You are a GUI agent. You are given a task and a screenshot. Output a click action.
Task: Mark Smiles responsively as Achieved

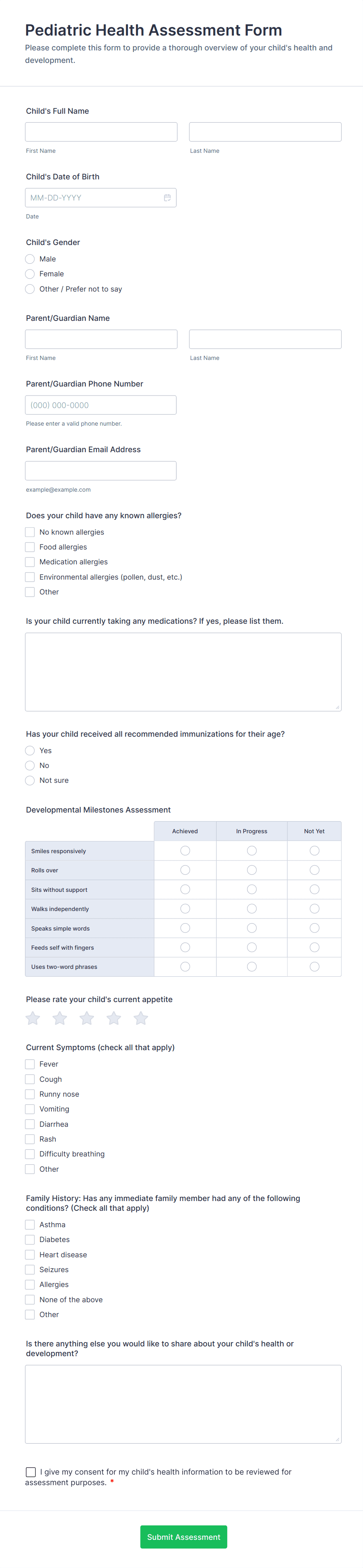(x=185, y=850)
